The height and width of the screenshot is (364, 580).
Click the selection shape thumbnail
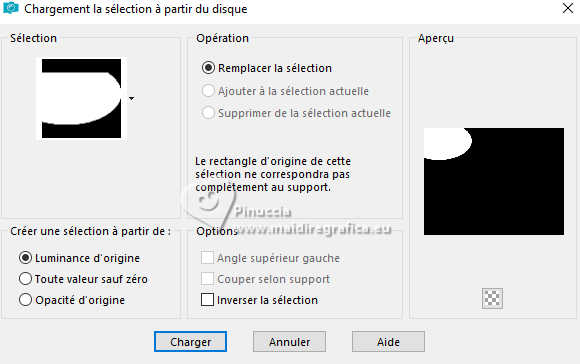(x=81, y=98)
